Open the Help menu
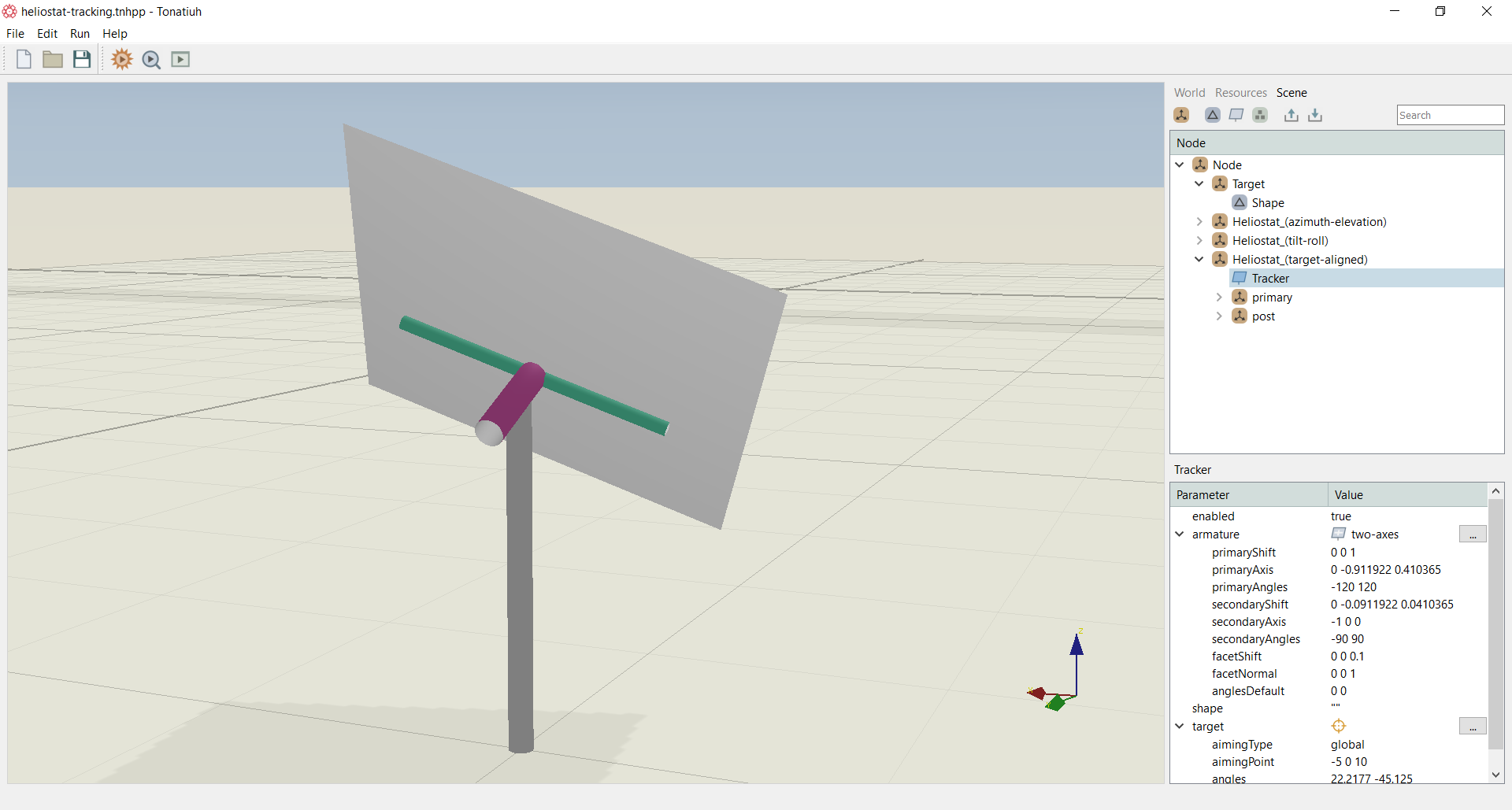This screenshot has width=1512, height=810. (115, 34)
